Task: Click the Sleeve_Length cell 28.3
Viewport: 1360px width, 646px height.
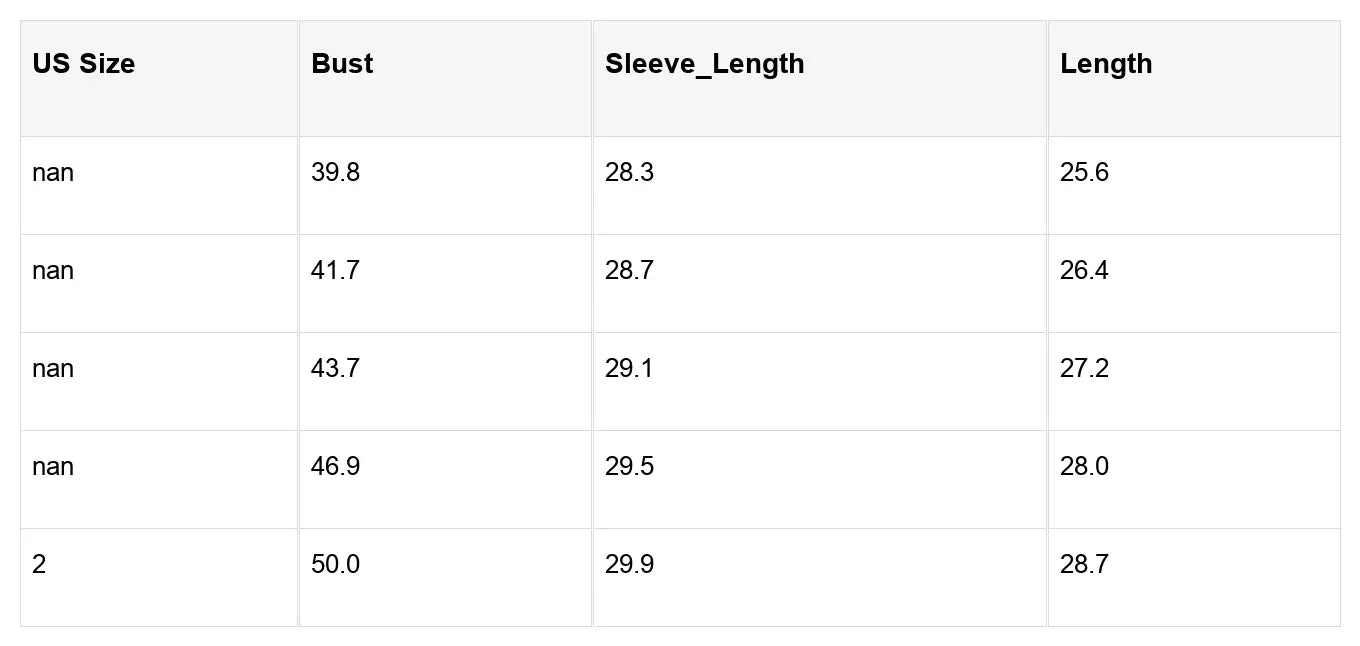Action: point(629,173)
